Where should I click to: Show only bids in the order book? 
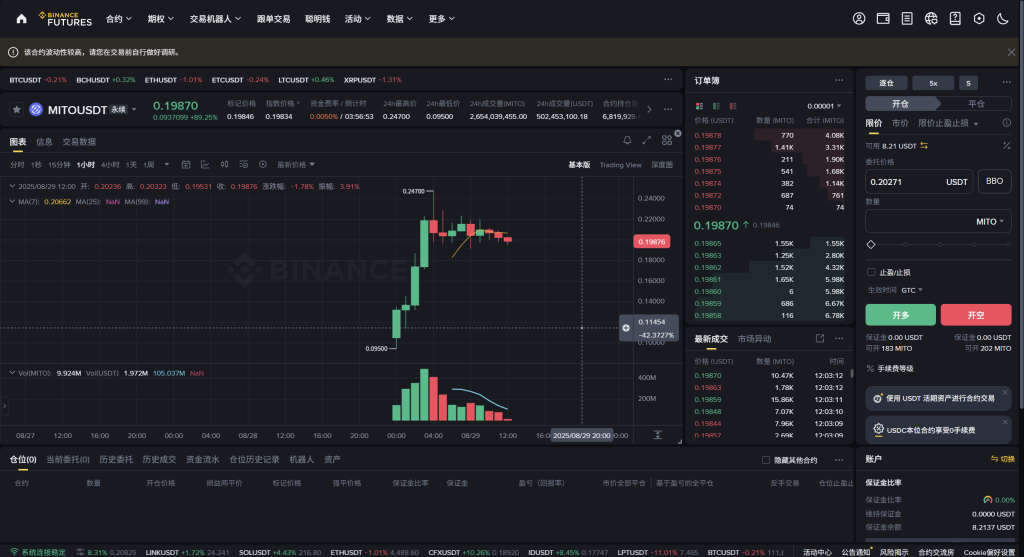point(716,106)
